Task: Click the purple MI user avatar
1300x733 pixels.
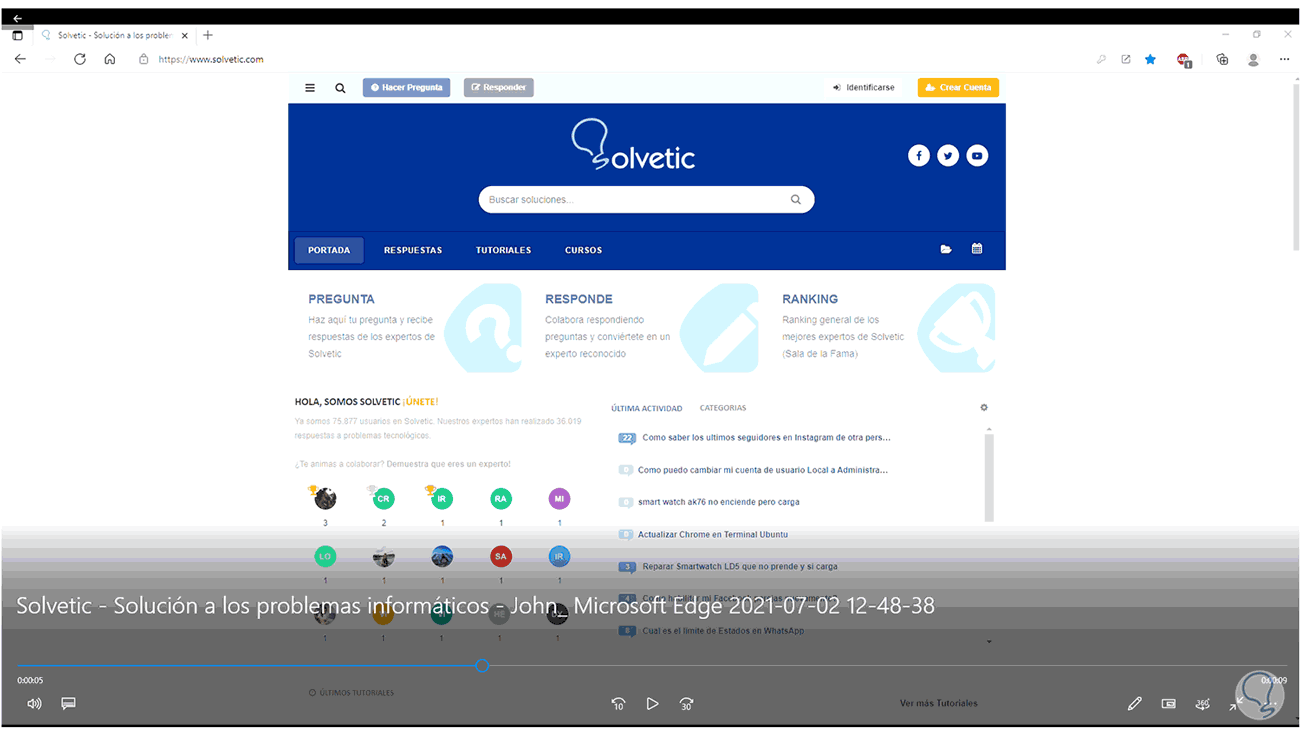Action: click(559, 498)
